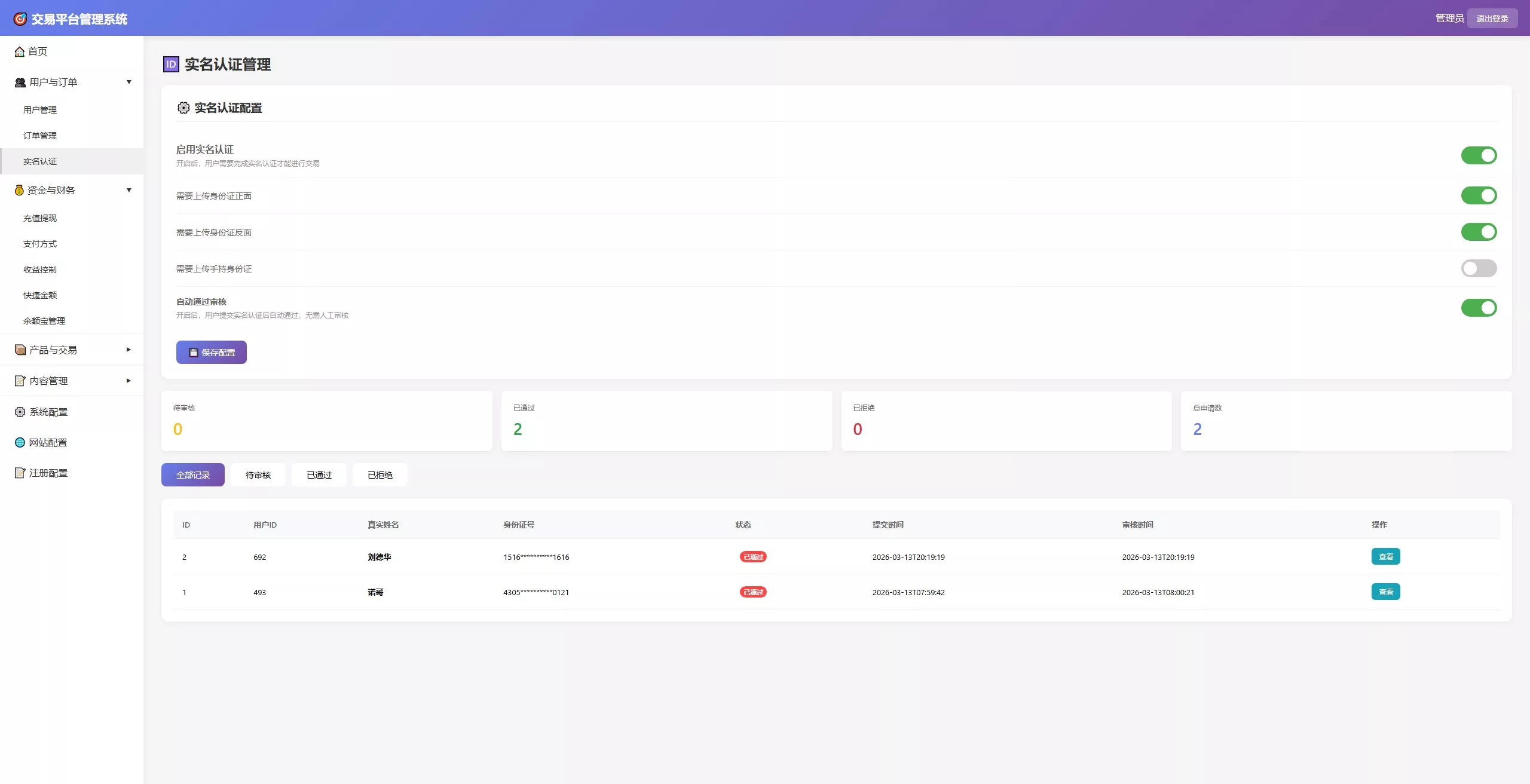Click the 网站配置 globe icon
Viewport: 1530px width, 784px height.
click(x=20, y=442)
